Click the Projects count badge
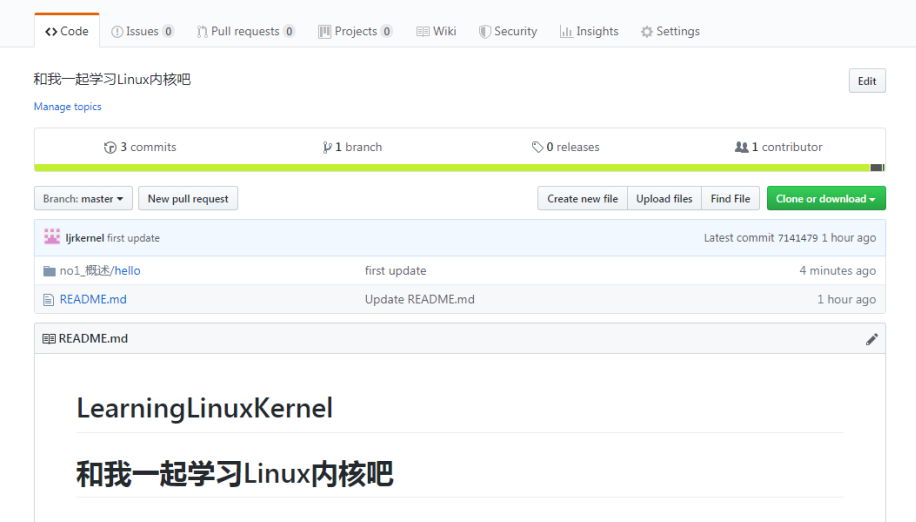This screenshot has height=522, width=916. [x=387, y=31]
